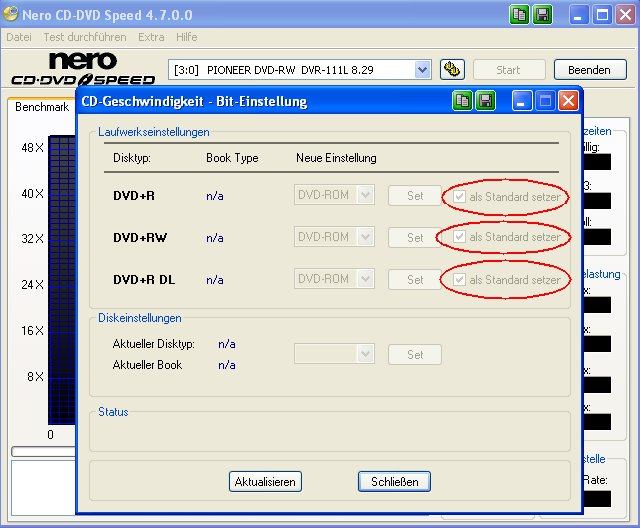The height and width of the screenshot is (528, 640).
Task: Click the Set button for DVD+R
Action: pyautogui.click(x=415, y=195)
